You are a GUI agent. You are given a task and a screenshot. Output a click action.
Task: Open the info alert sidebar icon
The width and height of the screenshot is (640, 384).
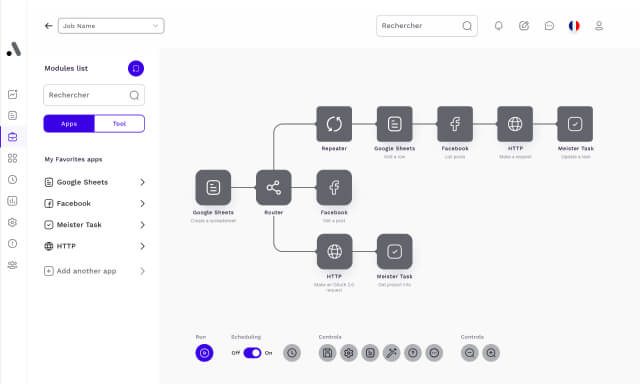click(x=13, y=244)
